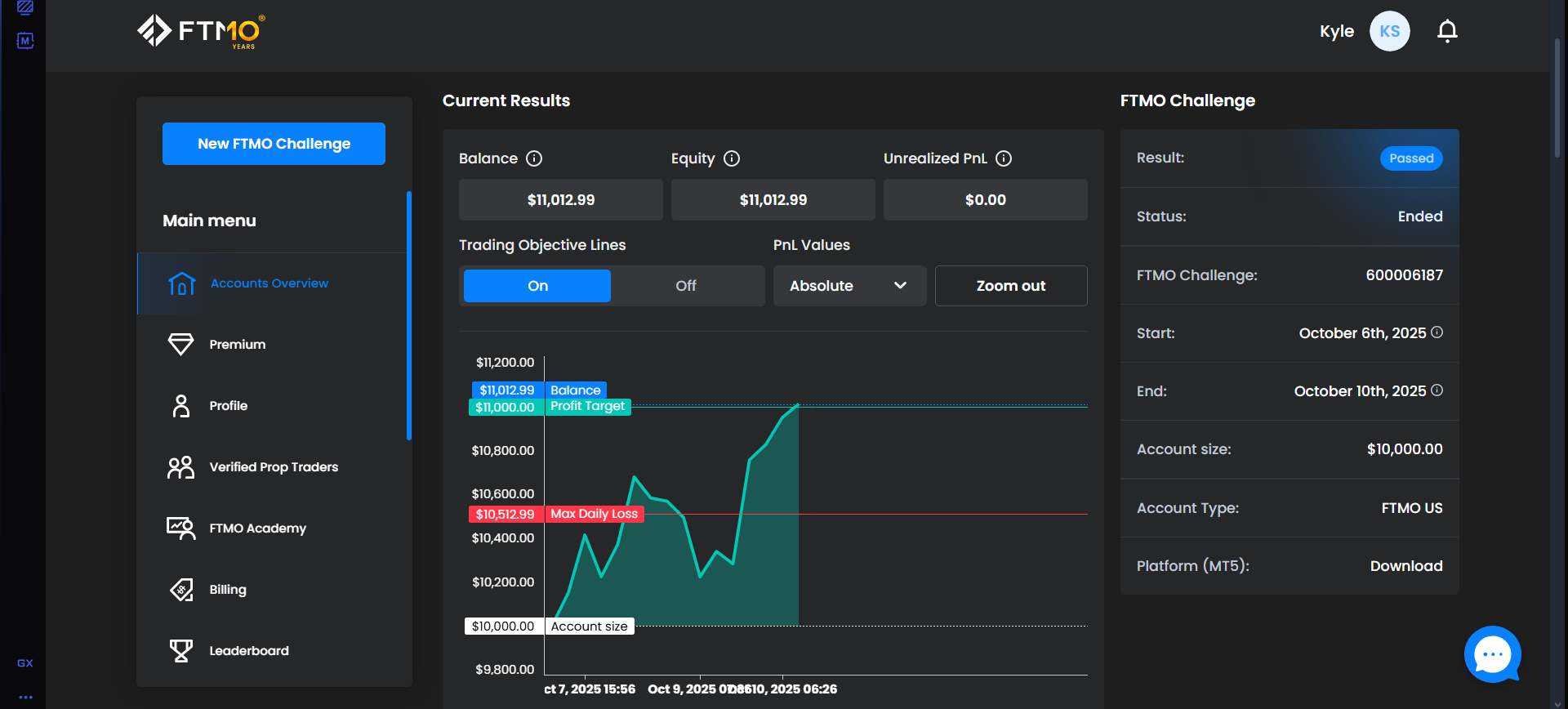Turn Trading Objective Lines On
This screenshot has width=1568, height=709.
pyautogui.click(x=537, y=286)
